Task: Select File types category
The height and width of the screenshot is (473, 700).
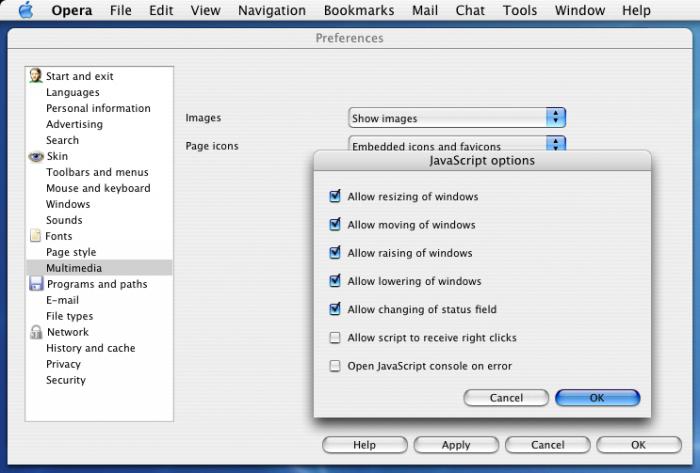Action: point(70,316)
